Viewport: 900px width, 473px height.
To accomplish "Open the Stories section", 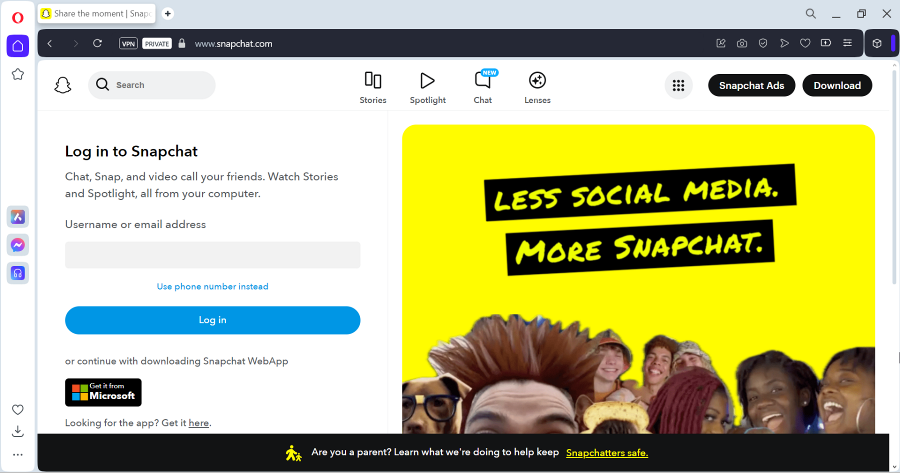I will (x=373, y=88).
